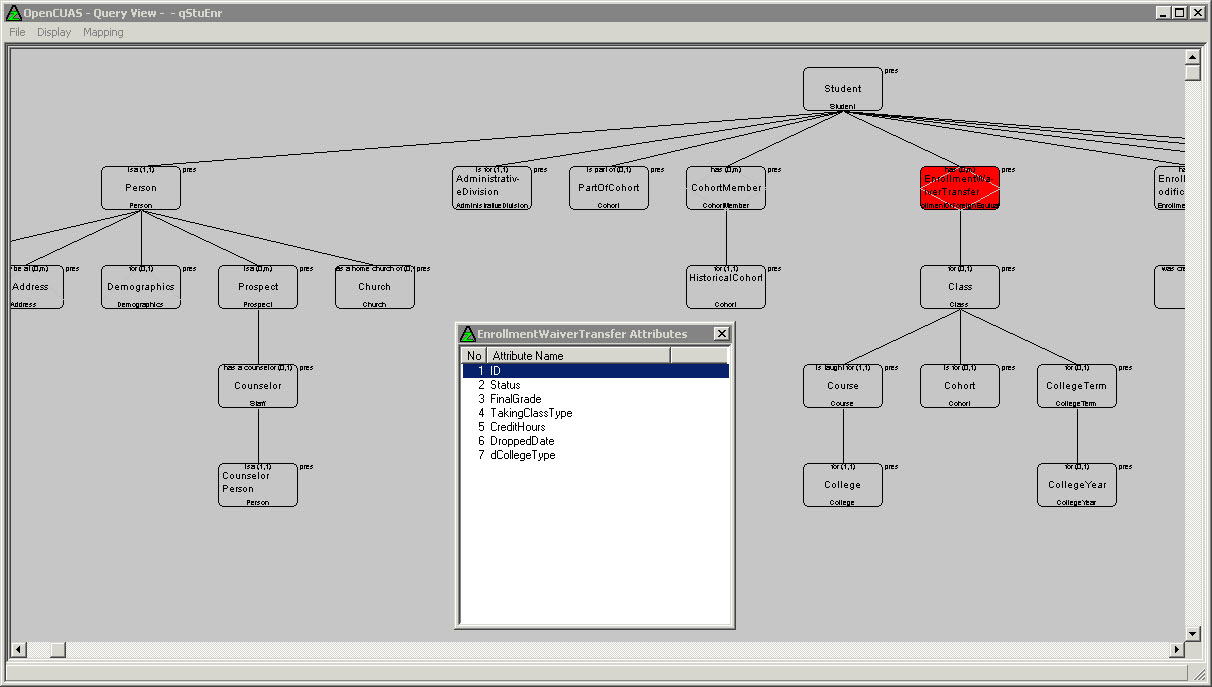
Task: Click the Demographics node
Action: tap(141, 287)
